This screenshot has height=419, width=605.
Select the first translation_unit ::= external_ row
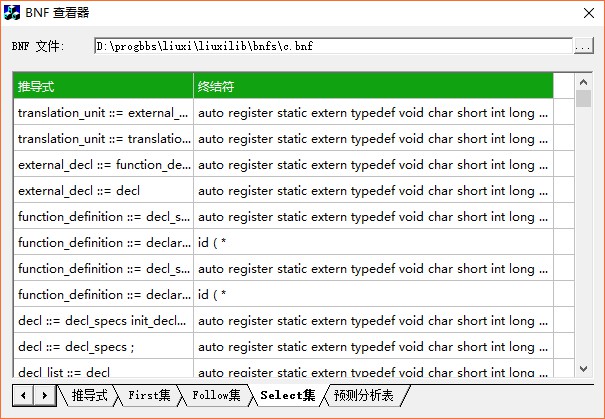[x=103, y=113]
